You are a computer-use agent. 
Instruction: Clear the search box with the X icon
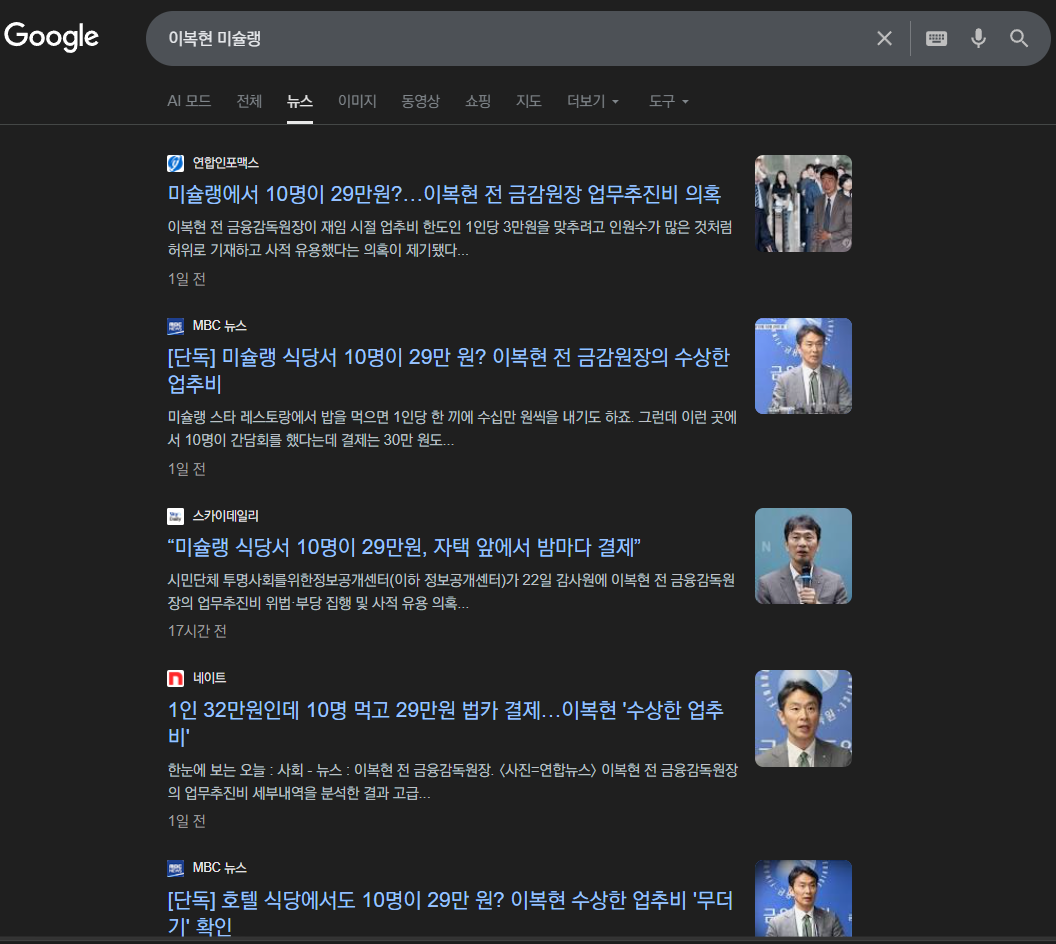[x=884, y=38]
